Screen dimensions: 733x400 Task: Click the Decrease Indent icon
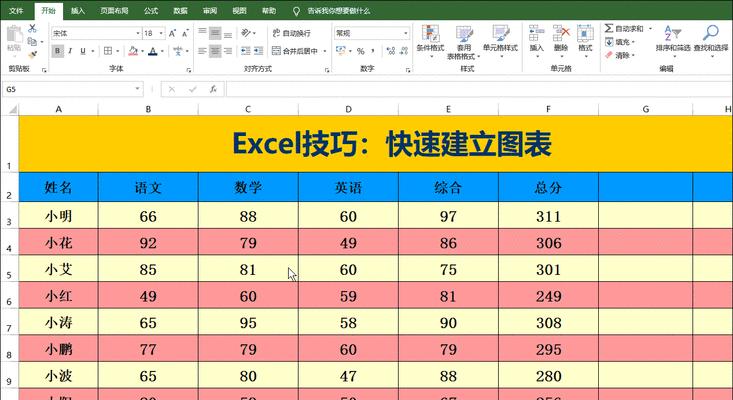click(x=245, y=51)
